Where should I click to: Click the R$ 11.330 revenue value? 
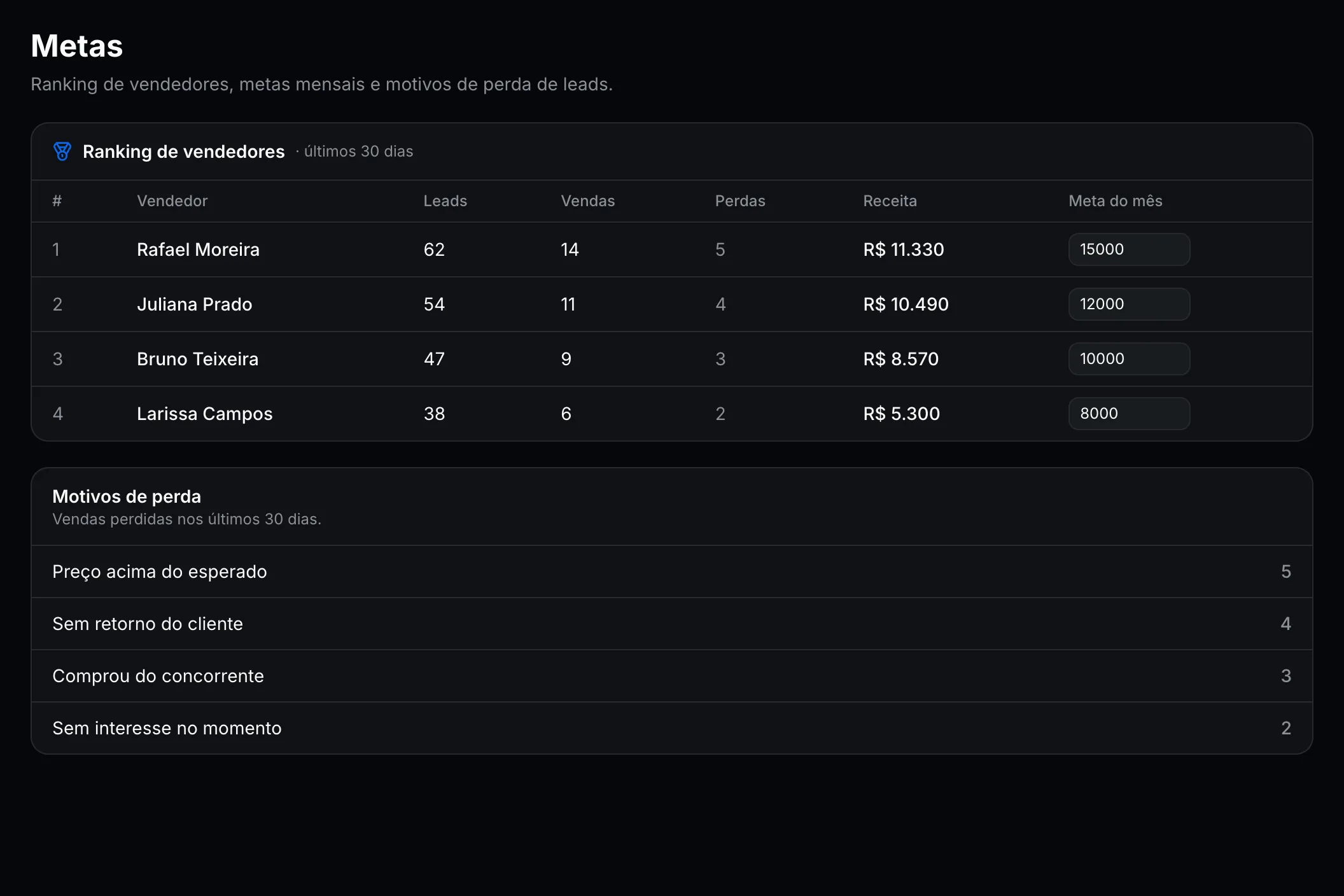(x=903, y=249)
